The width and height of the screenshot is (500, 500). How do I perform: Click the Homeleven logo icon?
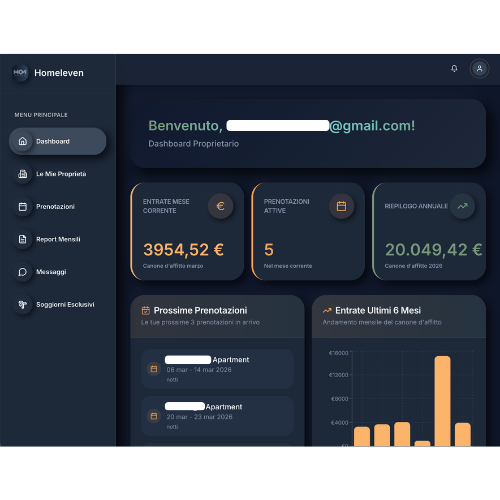20,73
